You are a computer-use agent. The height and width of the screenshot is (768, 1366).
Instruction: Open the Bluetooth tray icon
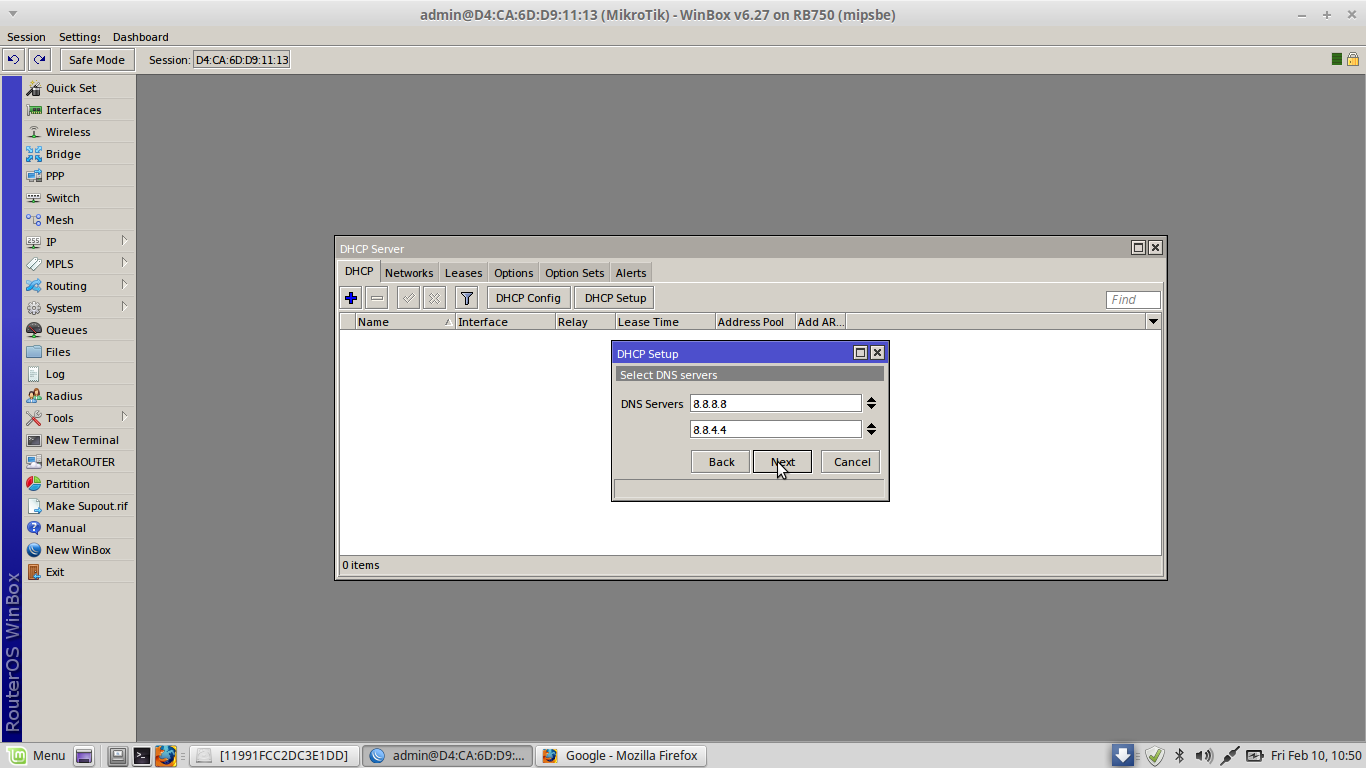[x=1179, y=756]
